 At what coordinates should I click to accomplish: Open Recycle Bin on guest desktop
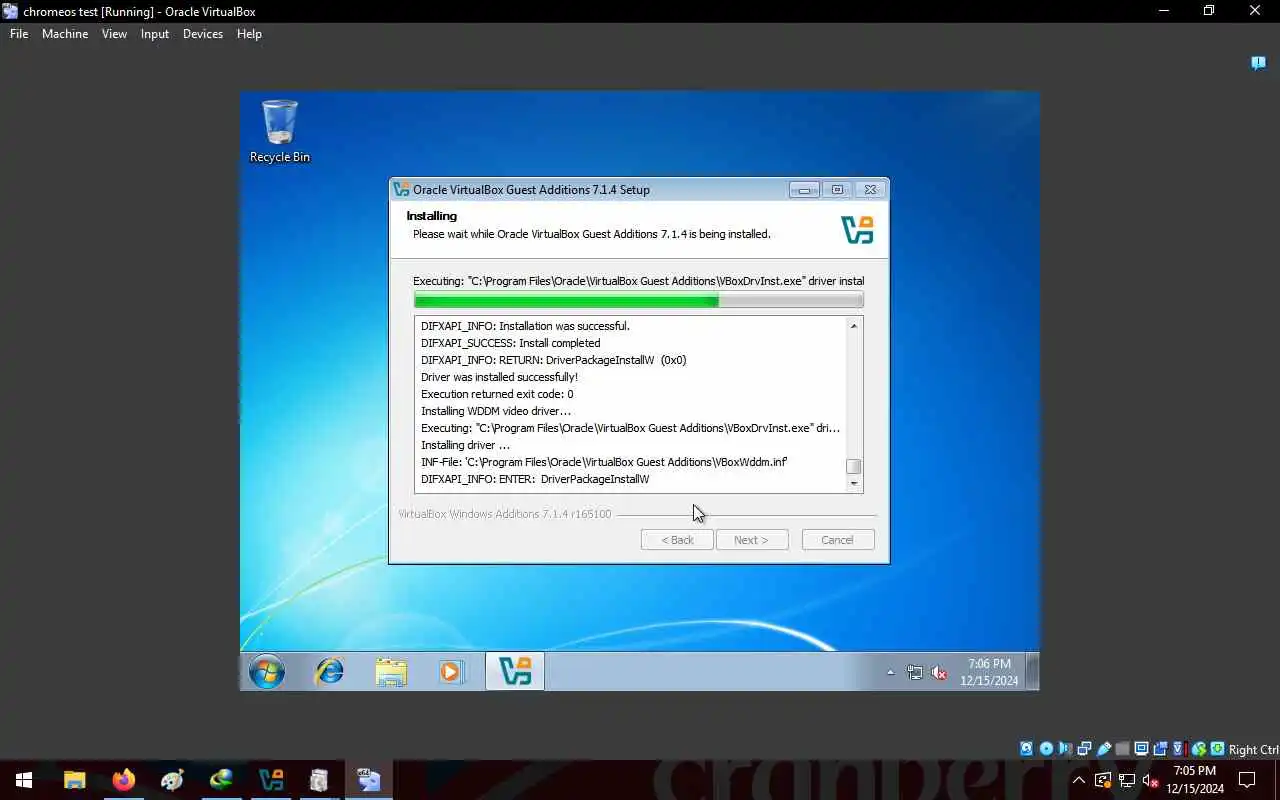[x=280, y=131]
